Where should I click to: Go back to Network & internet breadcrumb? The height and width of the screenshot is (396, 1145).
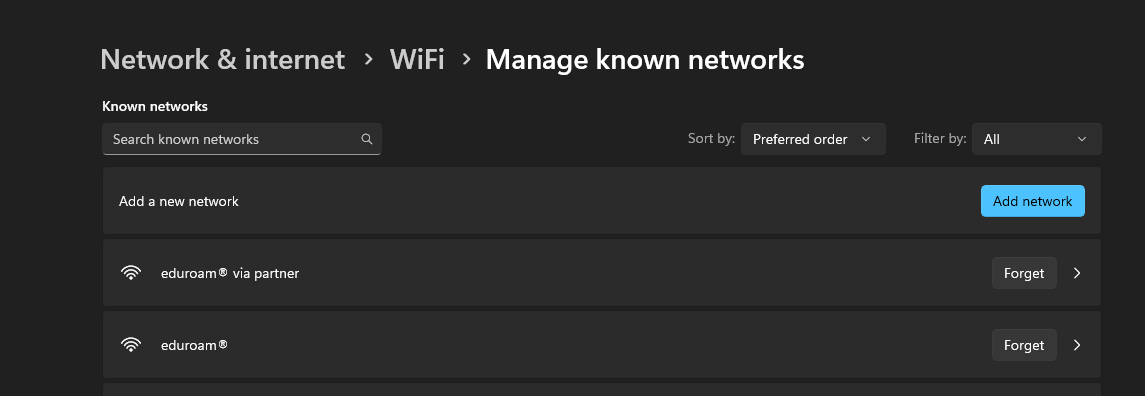(223, 59)
